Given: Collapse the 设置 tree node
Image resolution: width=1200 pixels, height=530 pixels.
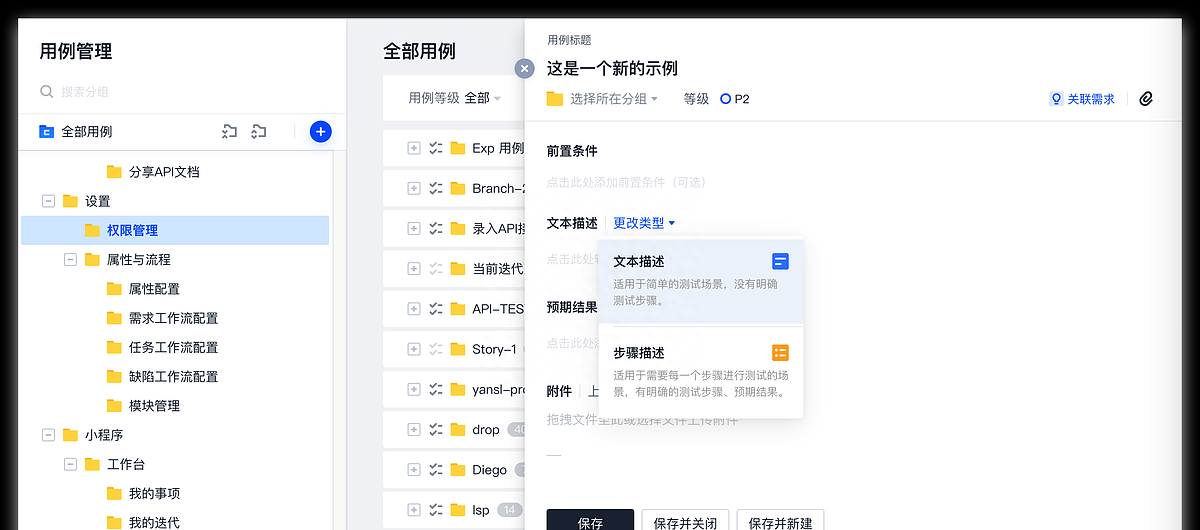Looking at the screenshot, I should coord(48,201).
